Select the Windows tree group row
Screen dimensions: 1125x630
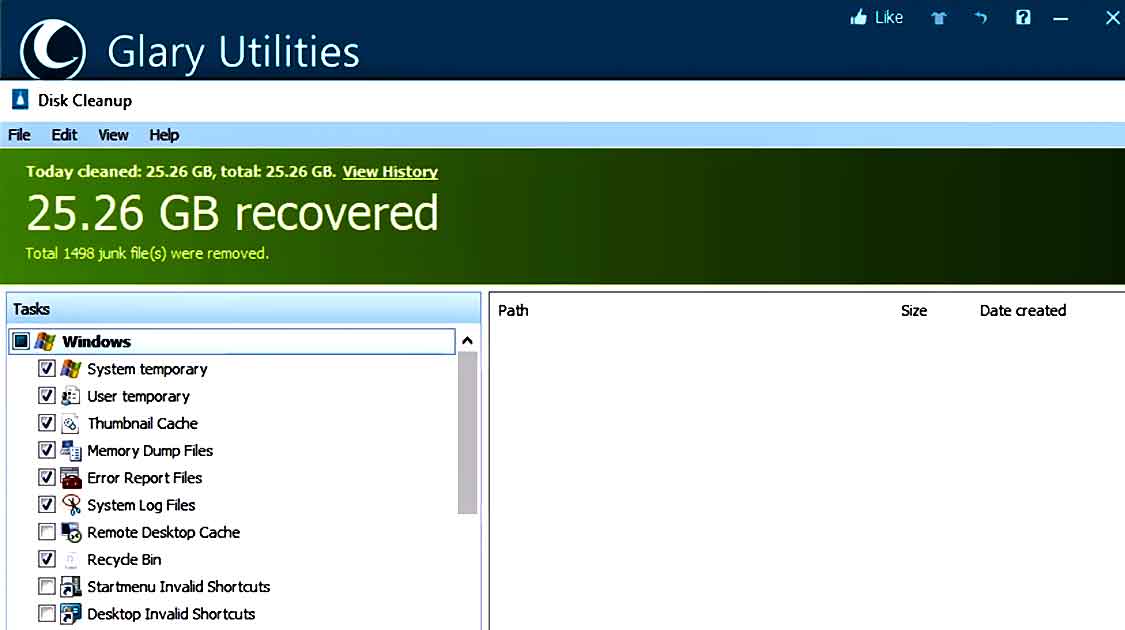point(232,342)
